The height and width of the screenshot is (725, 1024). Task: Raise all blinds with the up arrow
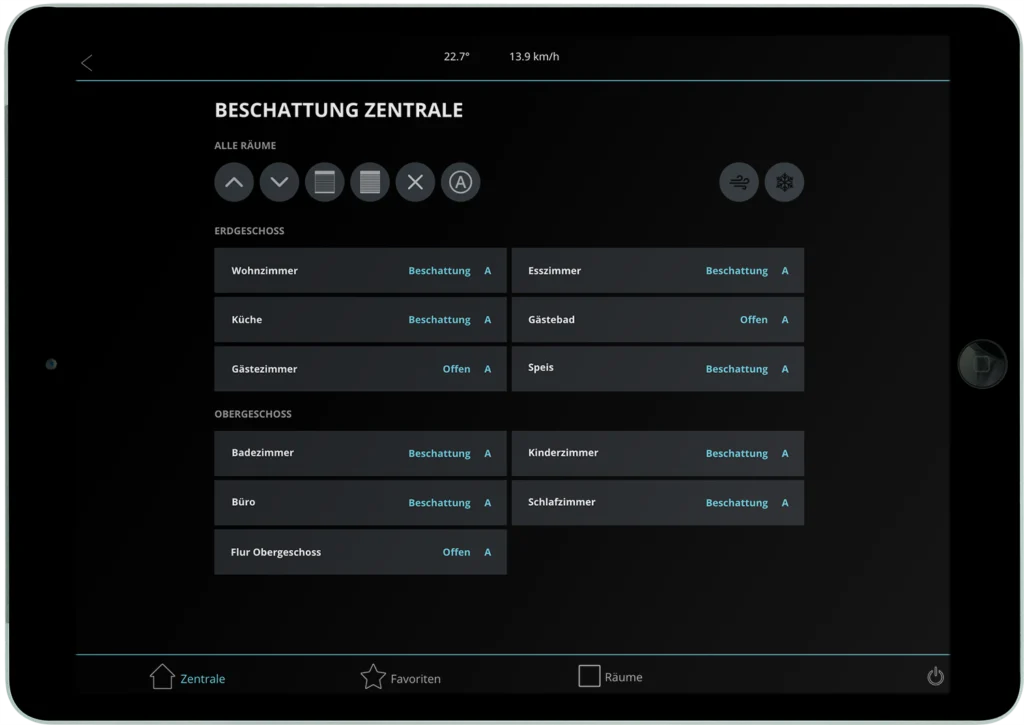point(233,182)
